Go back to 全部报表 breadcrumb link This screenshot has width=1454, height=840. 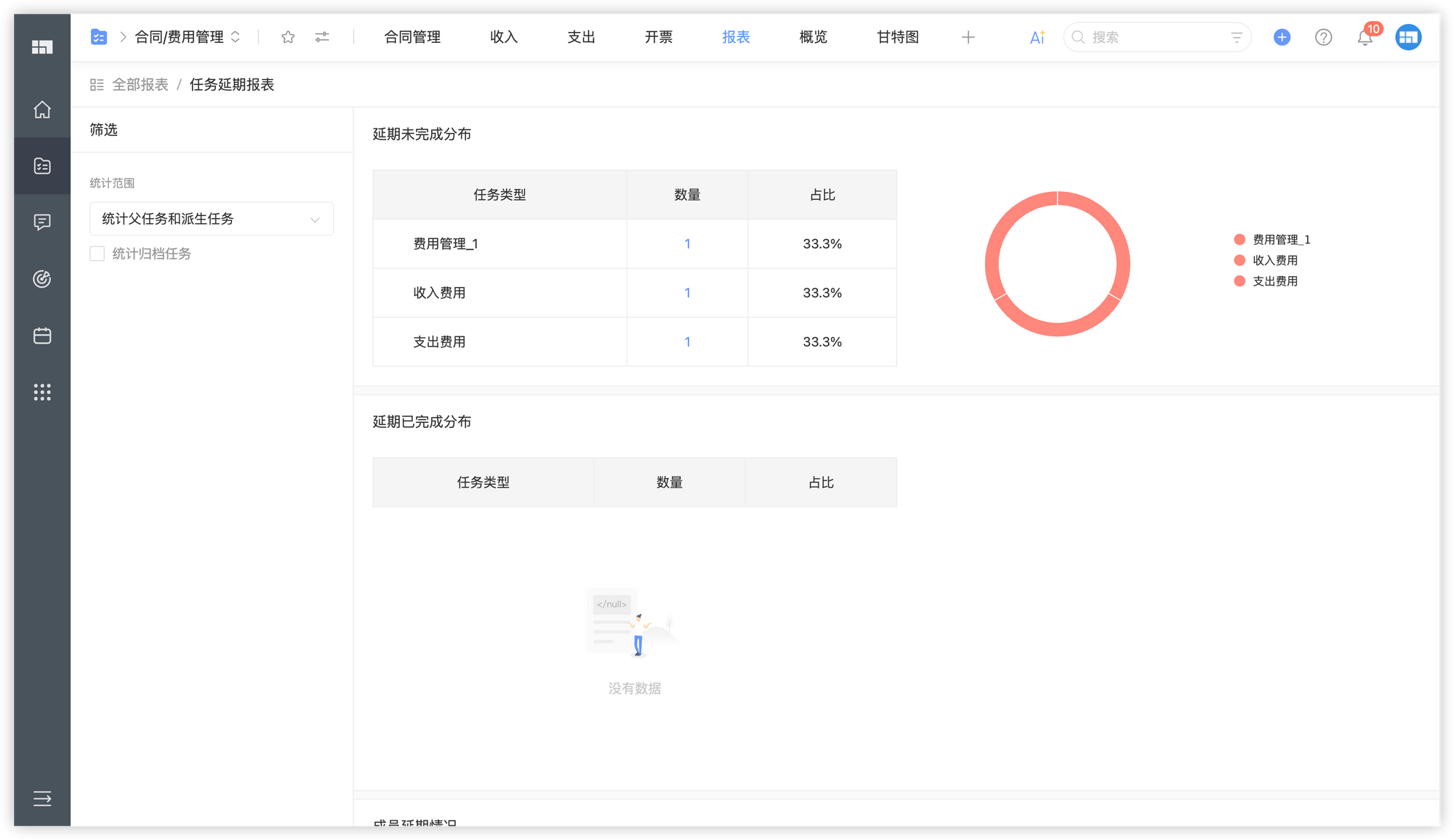click(140, 85)
